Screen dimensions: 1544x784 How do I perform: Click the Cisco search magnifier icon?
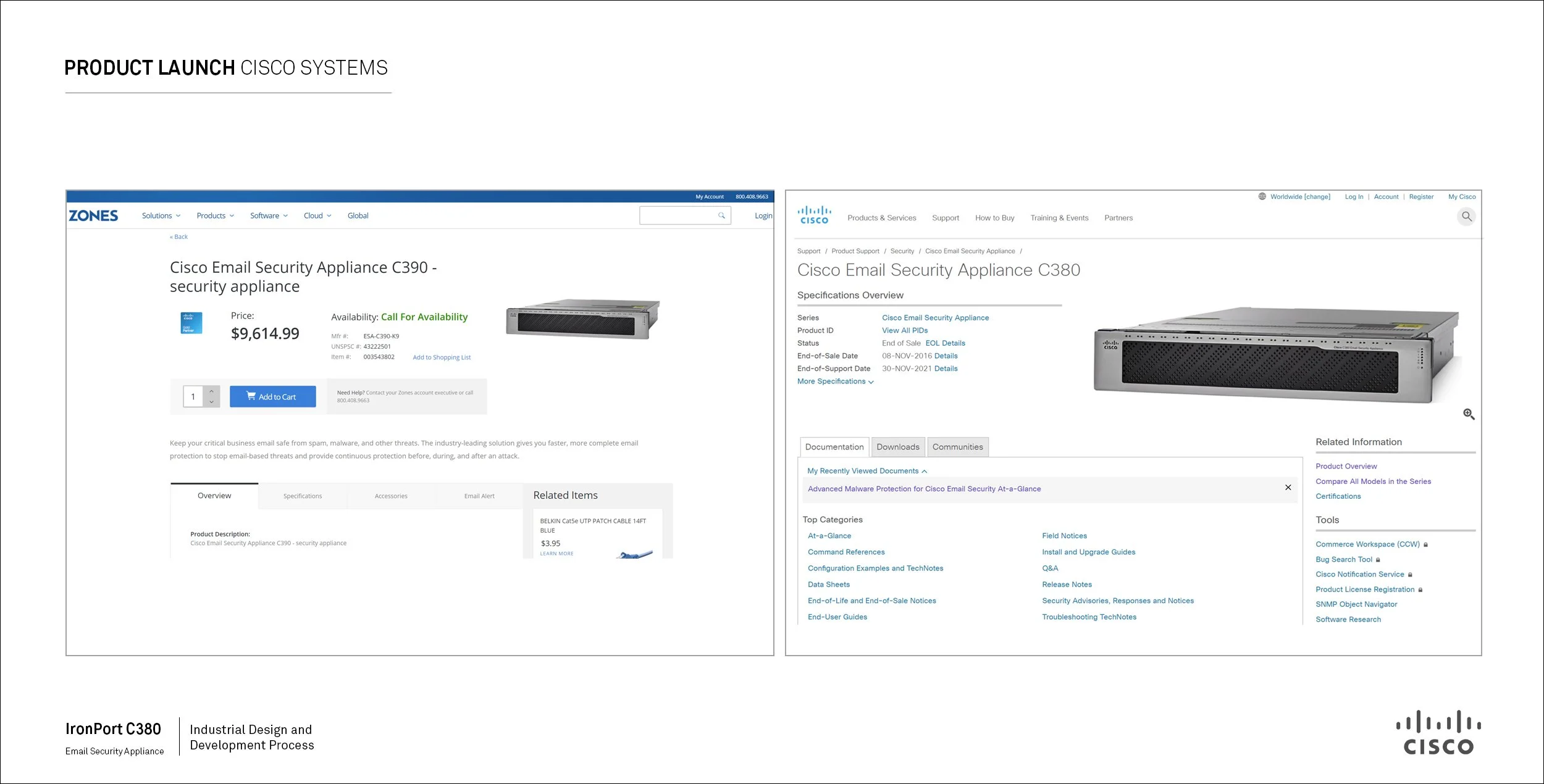1467,217
